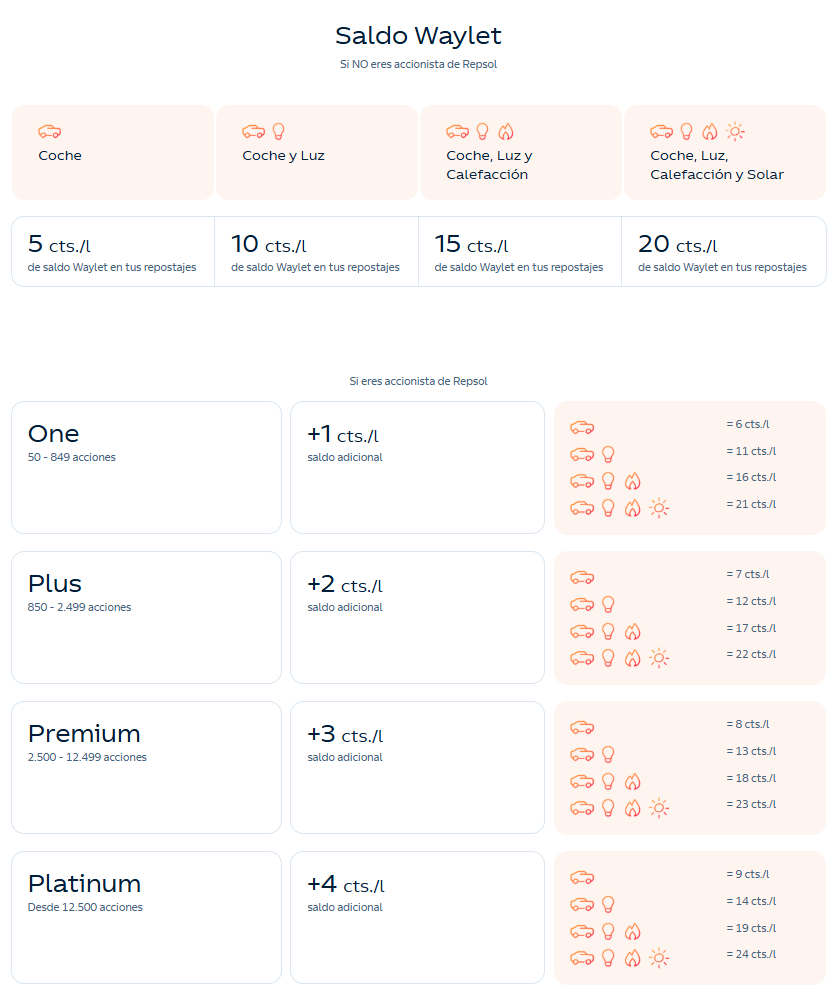The height and width of the screenshot is (996, 835).
Task: Select the Coche, Luz, Calefacción y Solar card
Action: (x=725, y=152)
